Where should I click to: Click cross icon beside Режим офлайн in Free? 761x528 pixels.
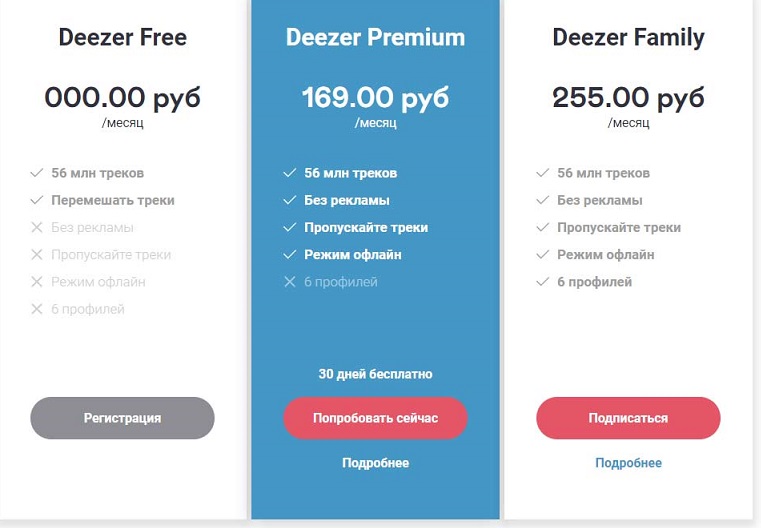pyautogui.click(x=37, y=281)
